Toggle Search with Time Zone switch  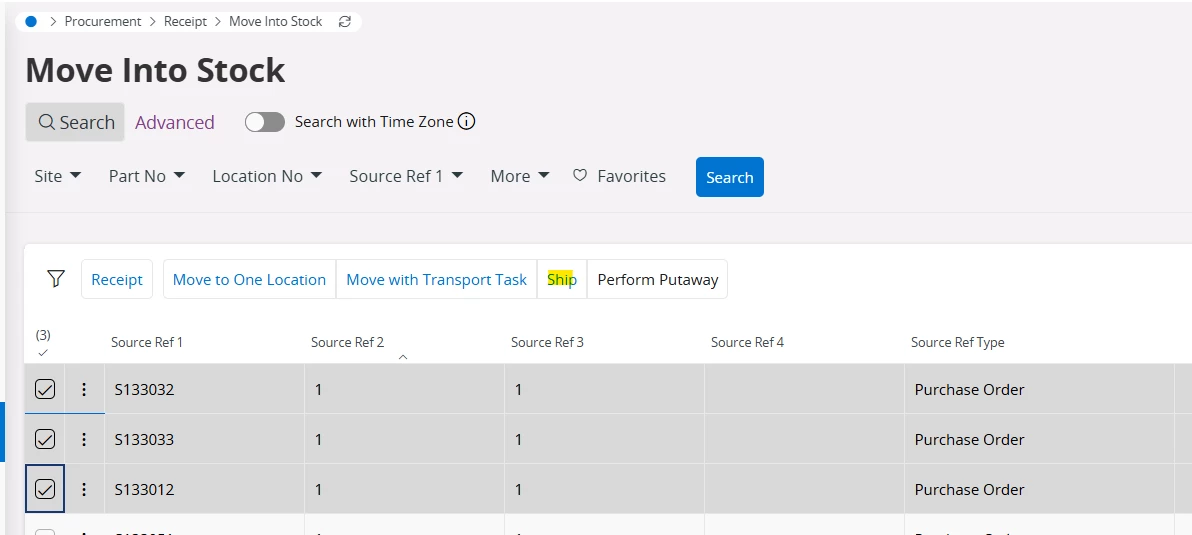[265, 122]
